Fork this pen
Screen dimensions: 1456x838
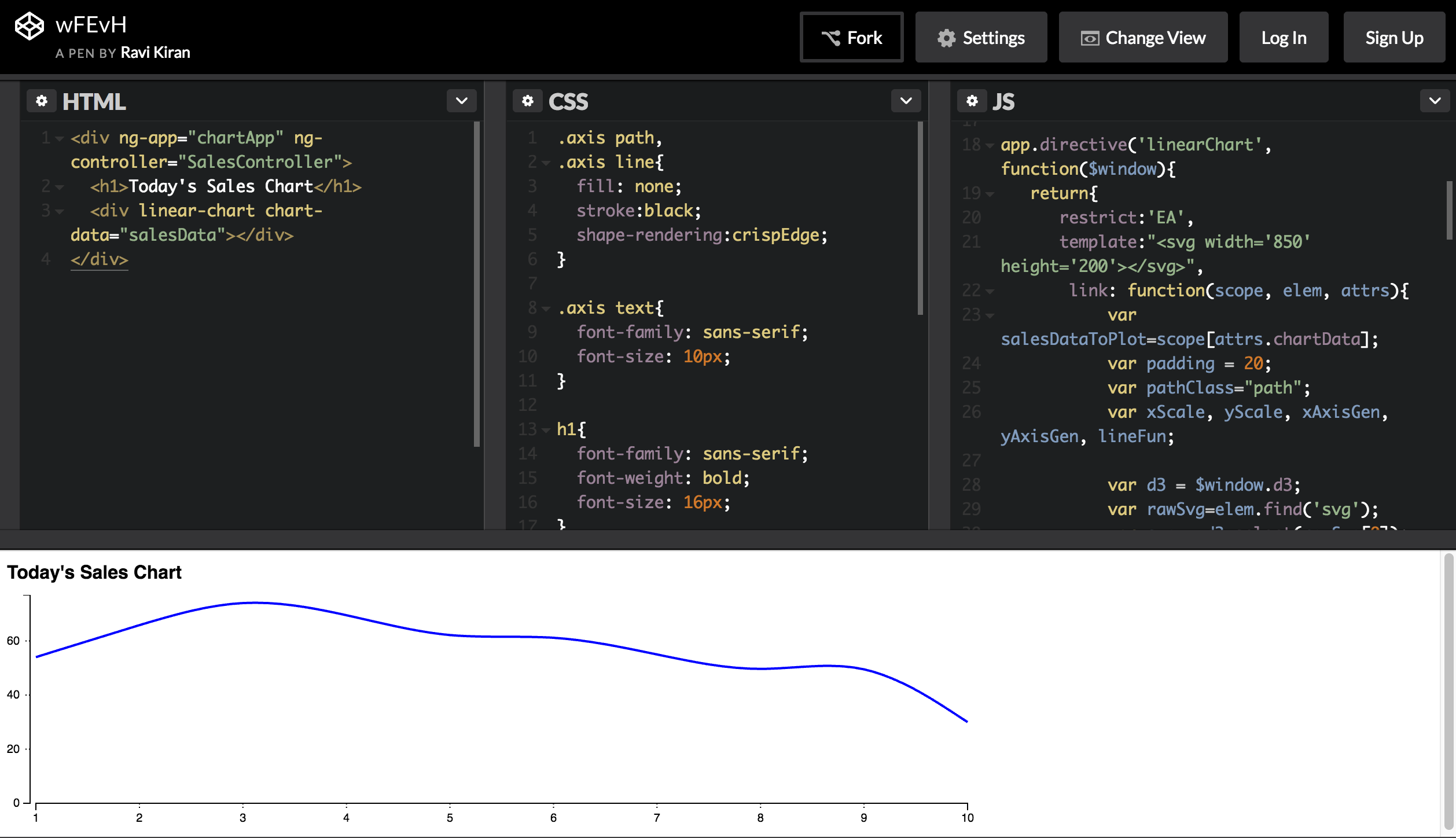point(851,38)
